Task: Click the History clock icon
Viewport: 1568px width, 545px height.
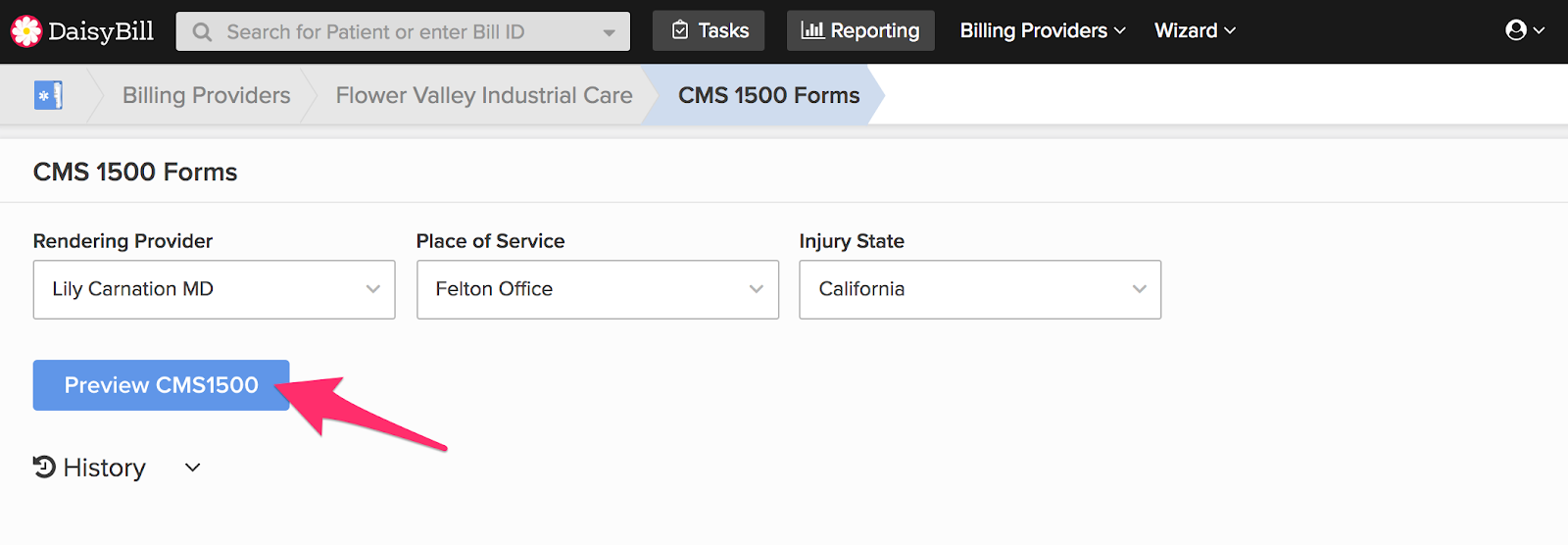Action: [44, 467]
